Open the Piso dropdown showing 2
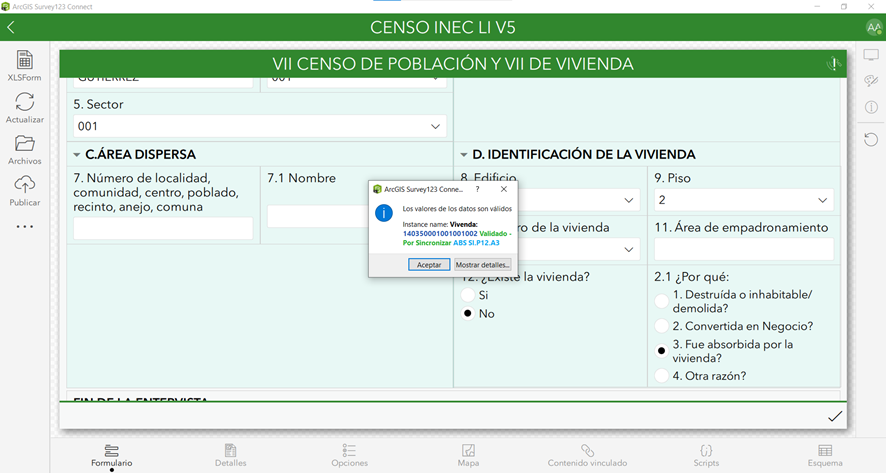886x473 pixels. coord(744,200)
